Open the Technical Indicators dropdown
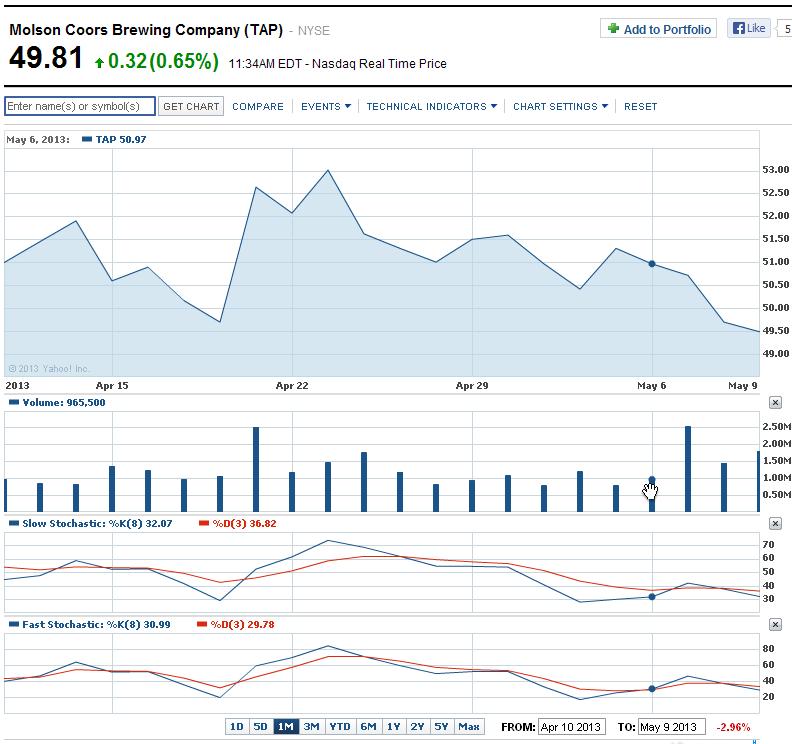Image resolution: width=792 pixels, height=744 pixels. [432, 107]
